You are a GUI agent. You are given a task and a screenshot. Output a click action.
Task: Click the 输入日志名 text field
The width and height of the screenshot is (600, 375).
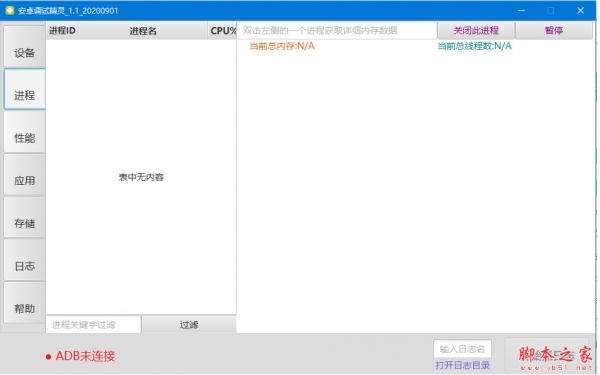click(x=464, y=350)
